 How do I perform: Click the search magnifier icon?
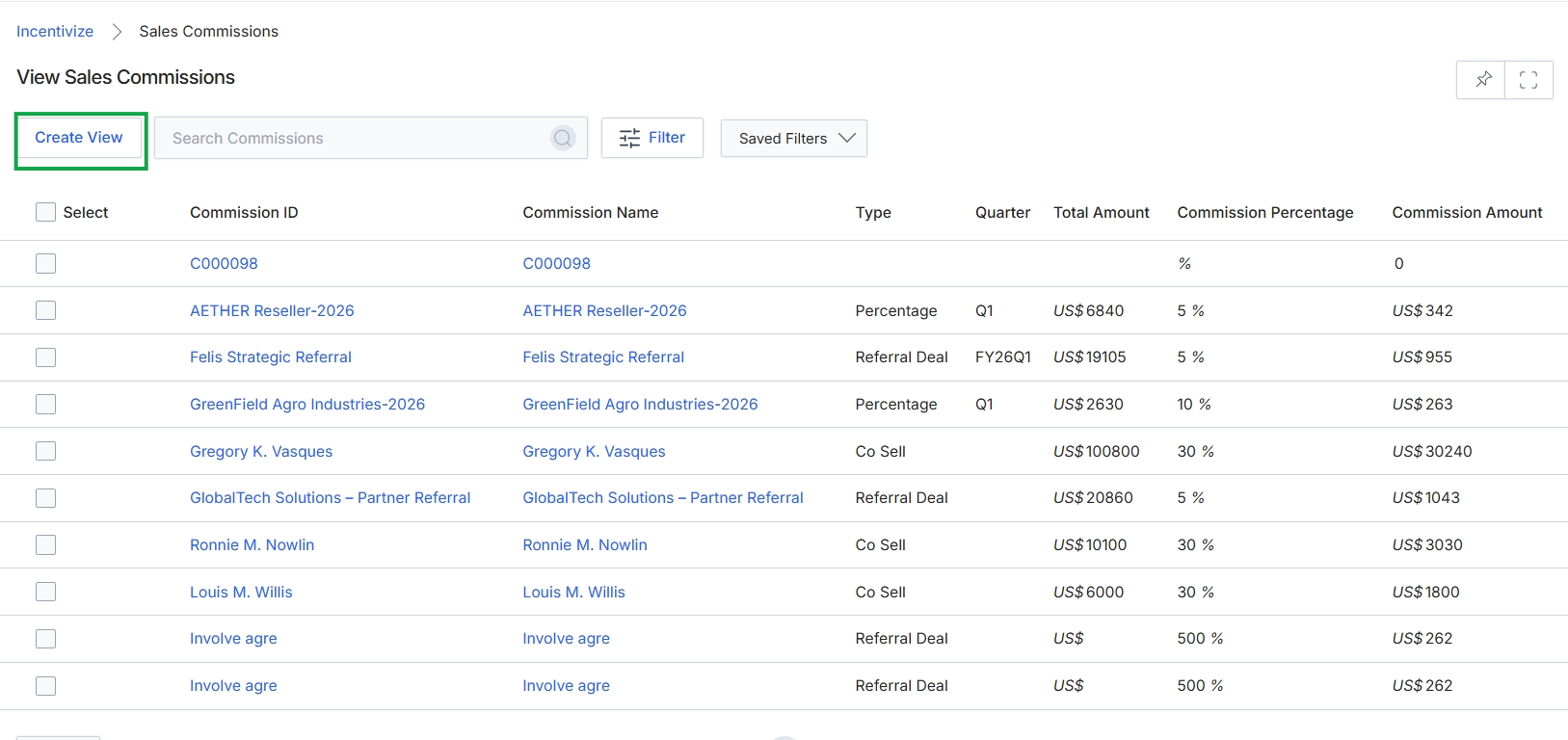click(563, 139)
